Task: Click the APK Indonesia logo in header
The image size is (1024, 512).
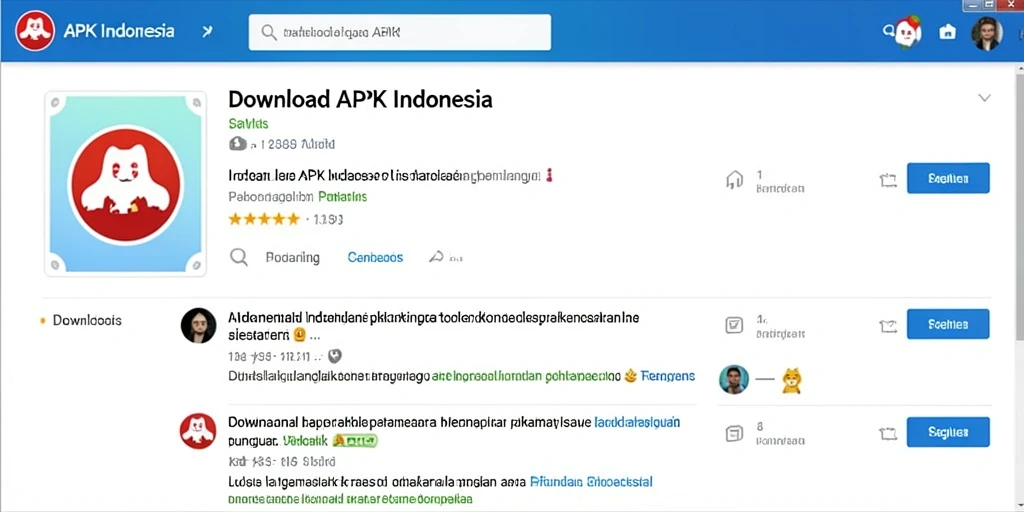Action: [x=35, y=31]
